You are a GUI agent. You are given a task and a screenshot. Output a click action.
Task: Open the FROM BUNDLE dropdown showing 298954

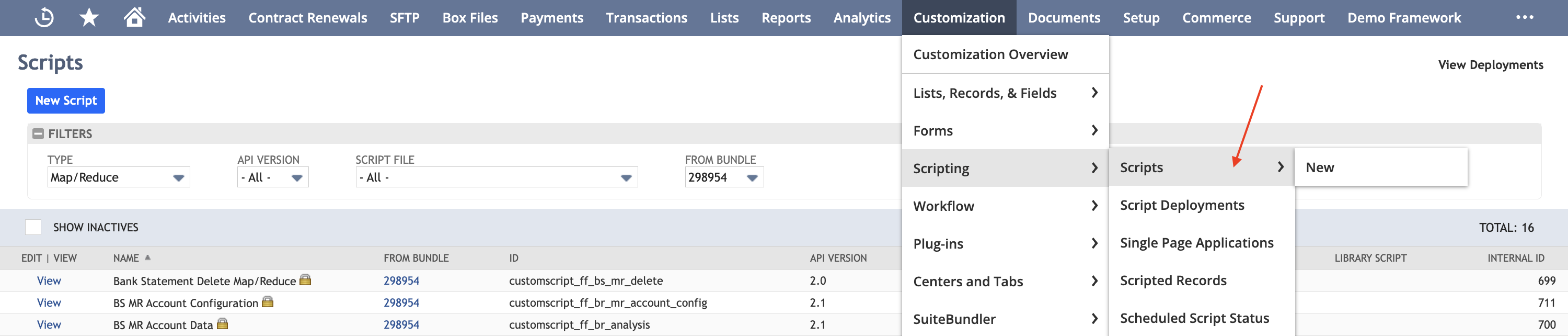pos(724,177)
